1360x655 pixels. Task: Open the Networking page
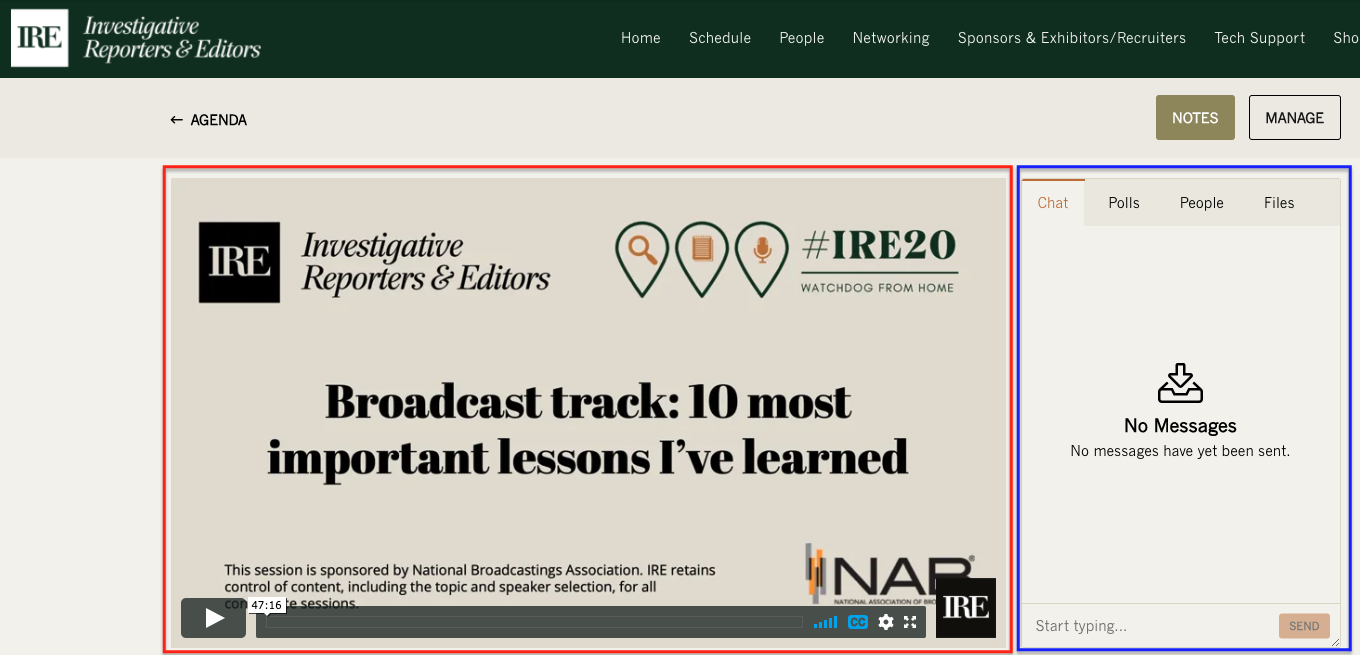click(x=891, y=38)
